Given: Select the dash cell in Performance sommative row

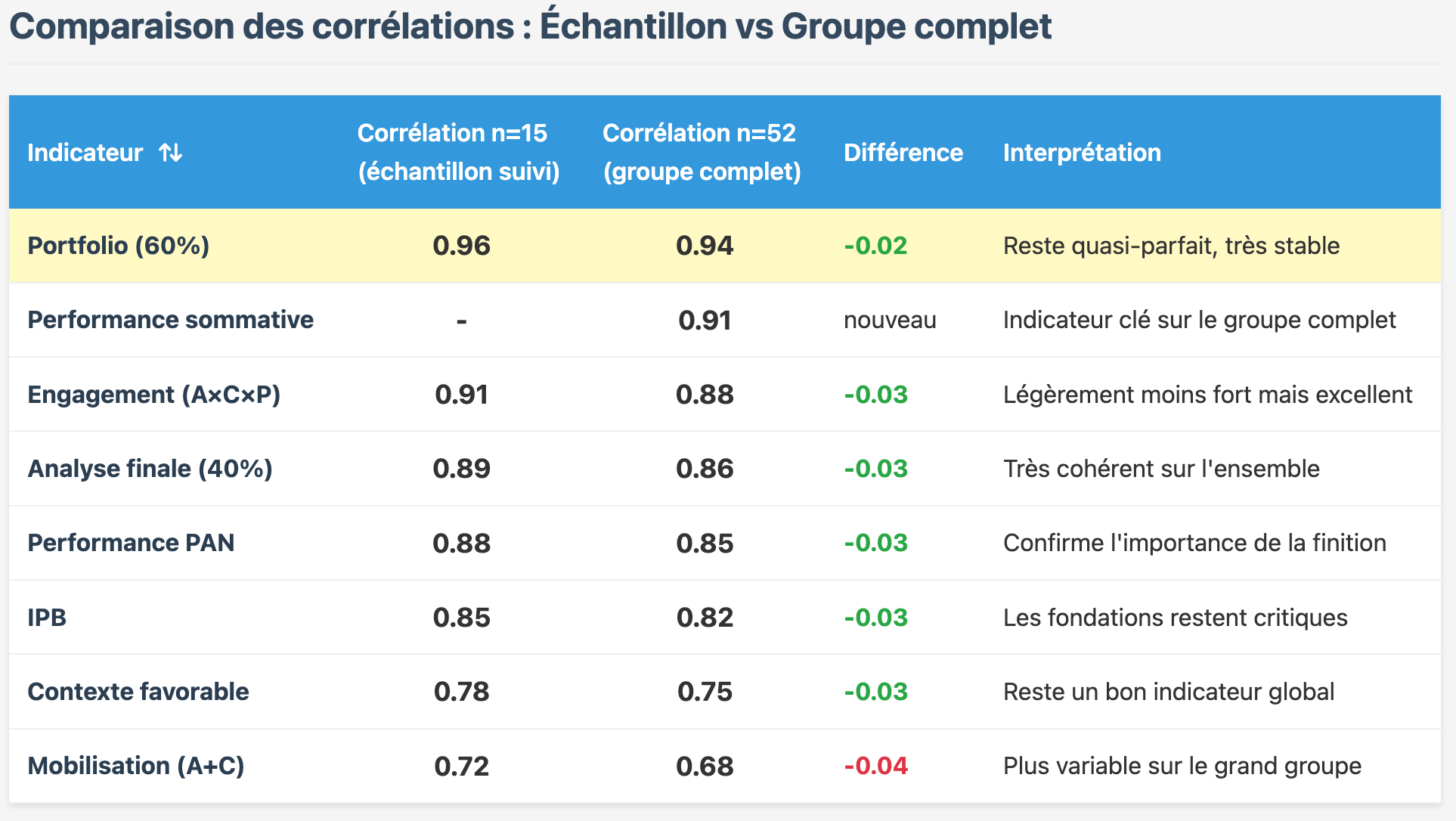Looking at the screenshot, I should click(461, 321).
